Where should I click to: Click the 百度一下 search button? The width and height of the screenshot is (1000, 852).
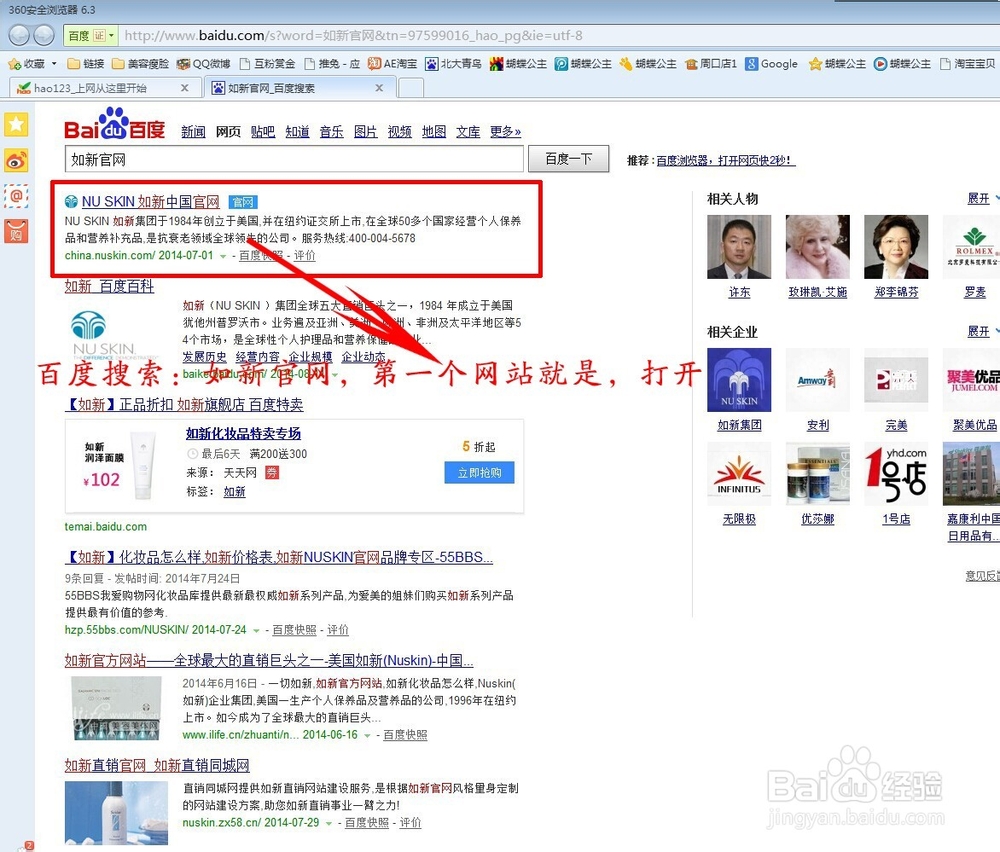point(568,159)
